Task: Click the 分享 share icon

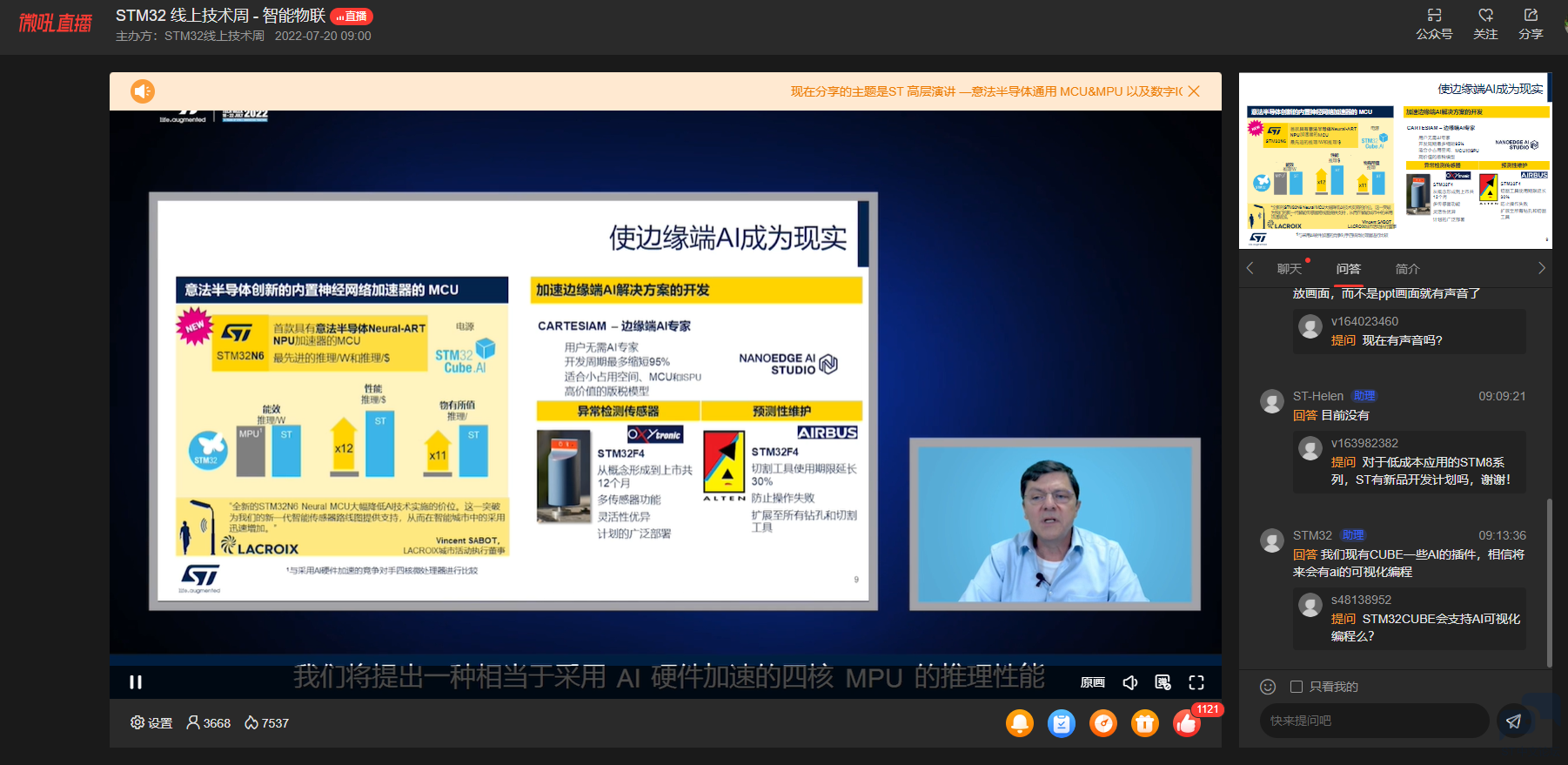Action: click(1531, 24)
